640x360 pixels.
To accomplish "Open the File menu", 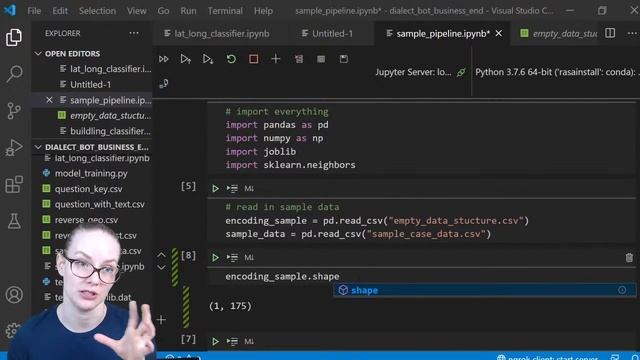I will (x=34, y=11).
